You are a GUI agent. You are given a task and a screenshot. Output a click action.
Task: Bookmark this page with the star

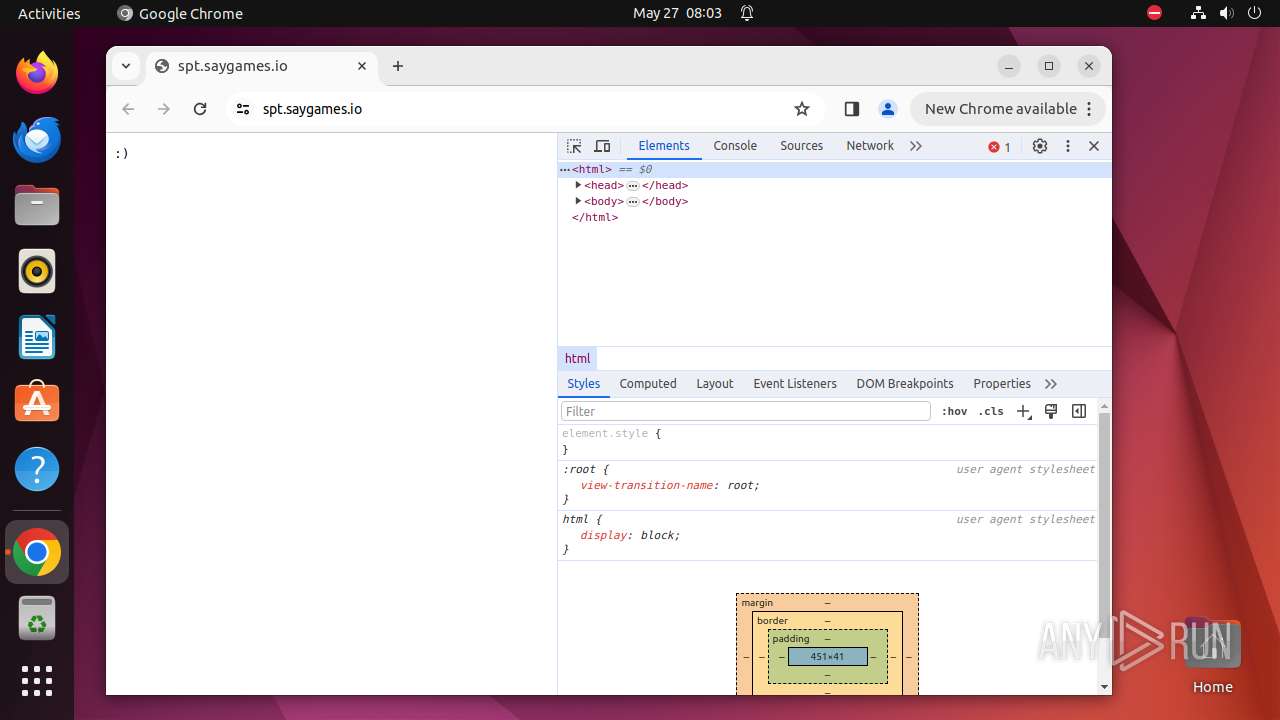802,109
